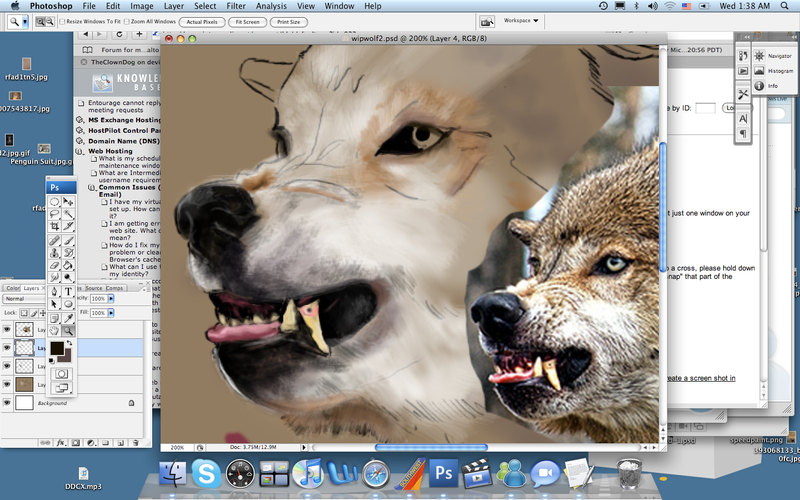Screen dimensions: 800x500
Task: Change screen mode from the toolbox
Action: click(x=61, y=388)
